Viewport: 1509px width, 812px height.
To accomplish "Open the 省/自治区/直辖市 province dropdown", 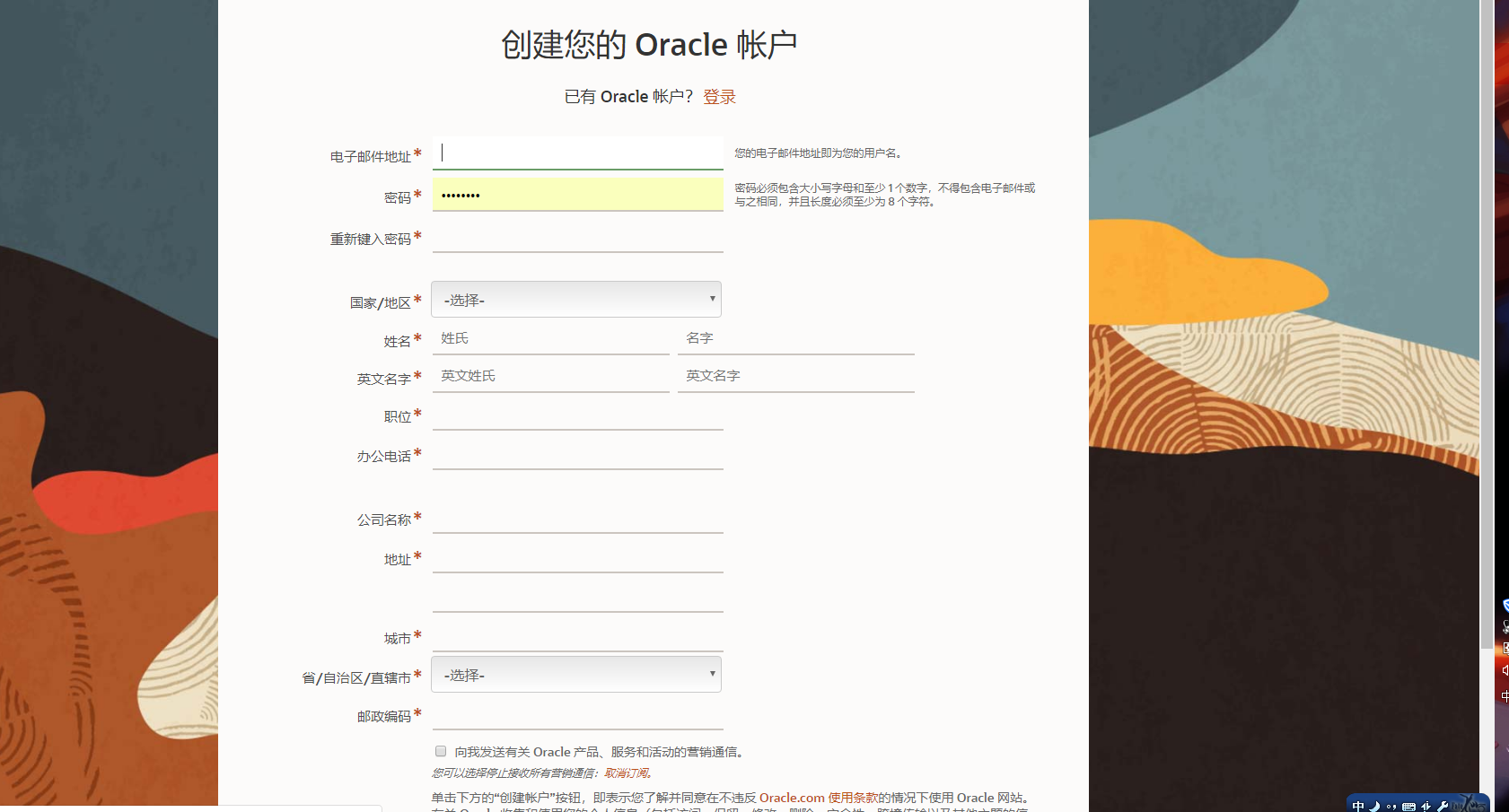I will click(576, 675).
